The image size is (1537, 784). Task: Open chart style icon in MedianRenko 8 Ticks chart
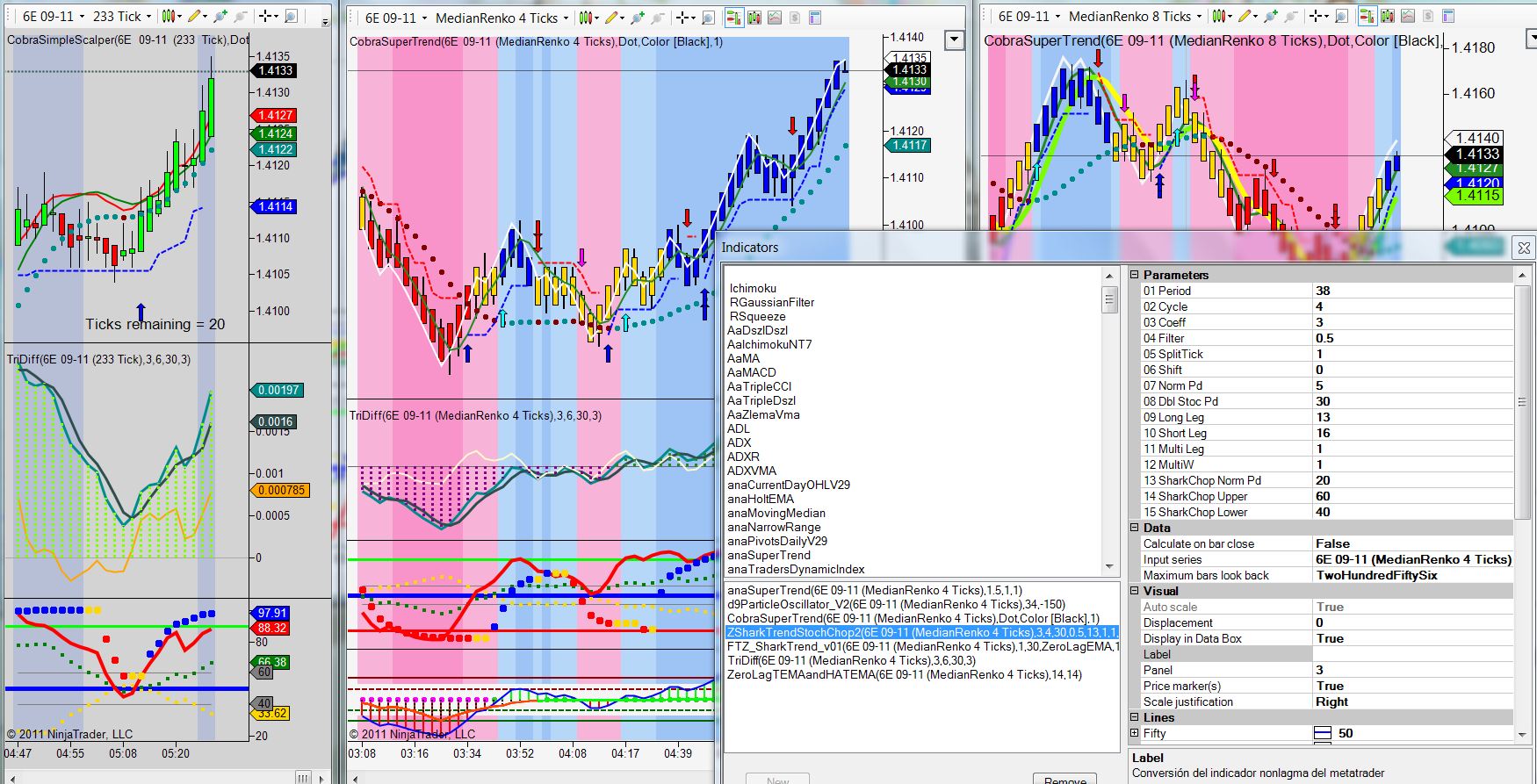[x=1219, y=17]
